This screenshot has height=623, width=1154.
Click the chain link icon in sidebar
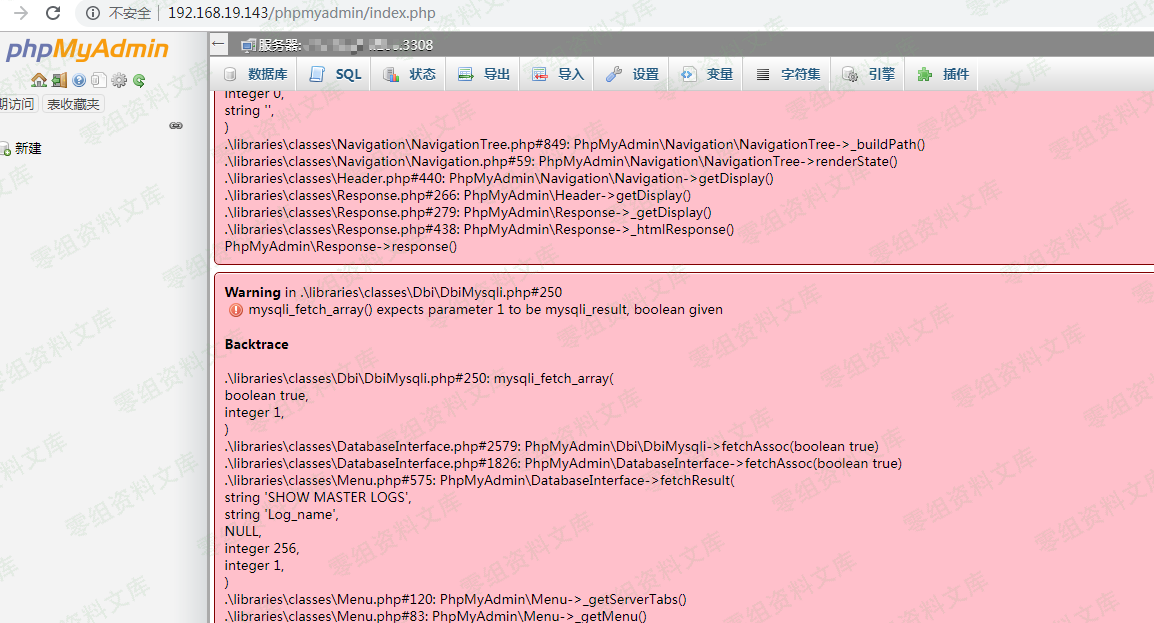click(176, 125)
